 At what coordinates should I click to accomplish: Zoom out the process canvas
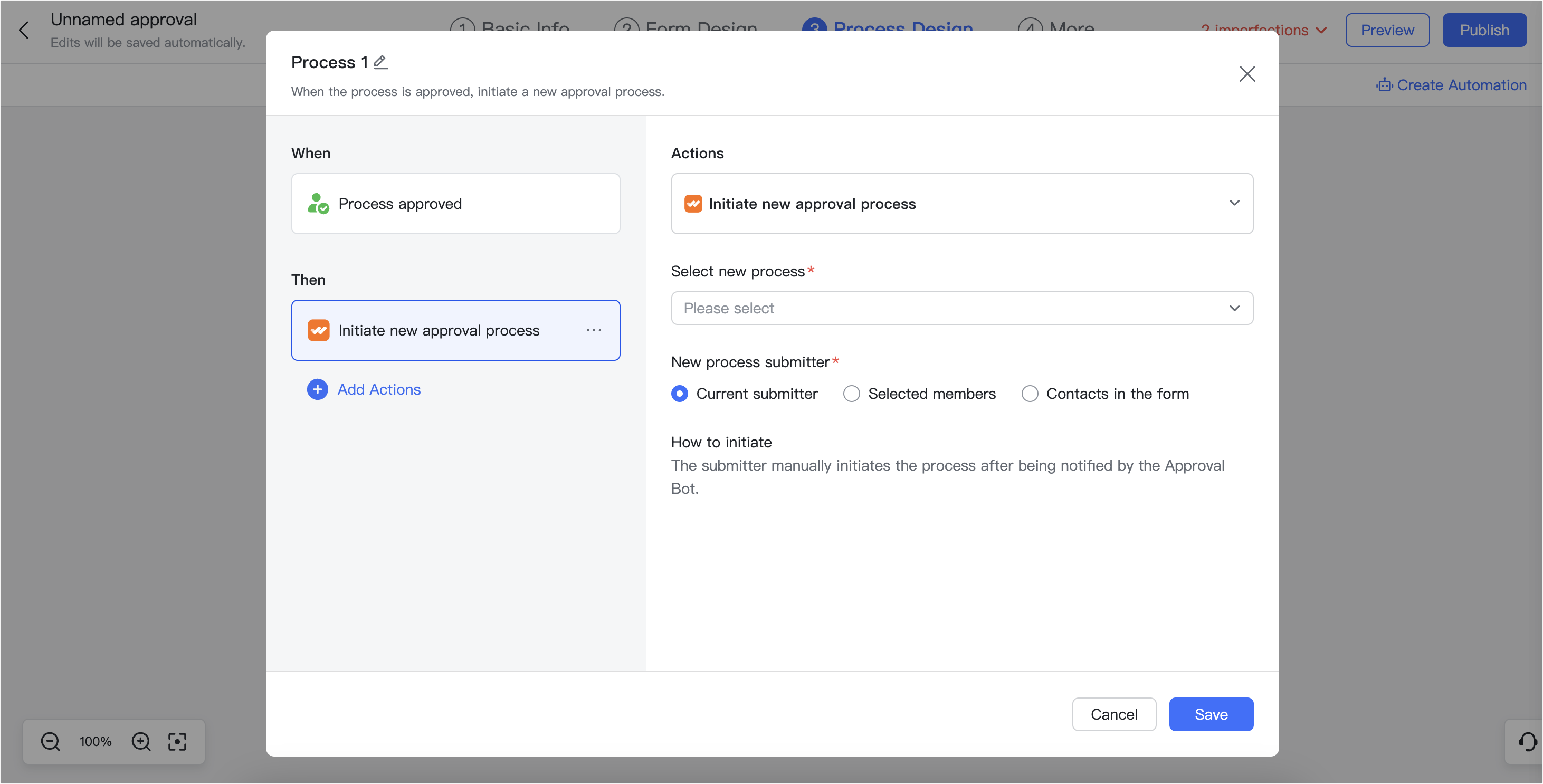coord(50,741)
